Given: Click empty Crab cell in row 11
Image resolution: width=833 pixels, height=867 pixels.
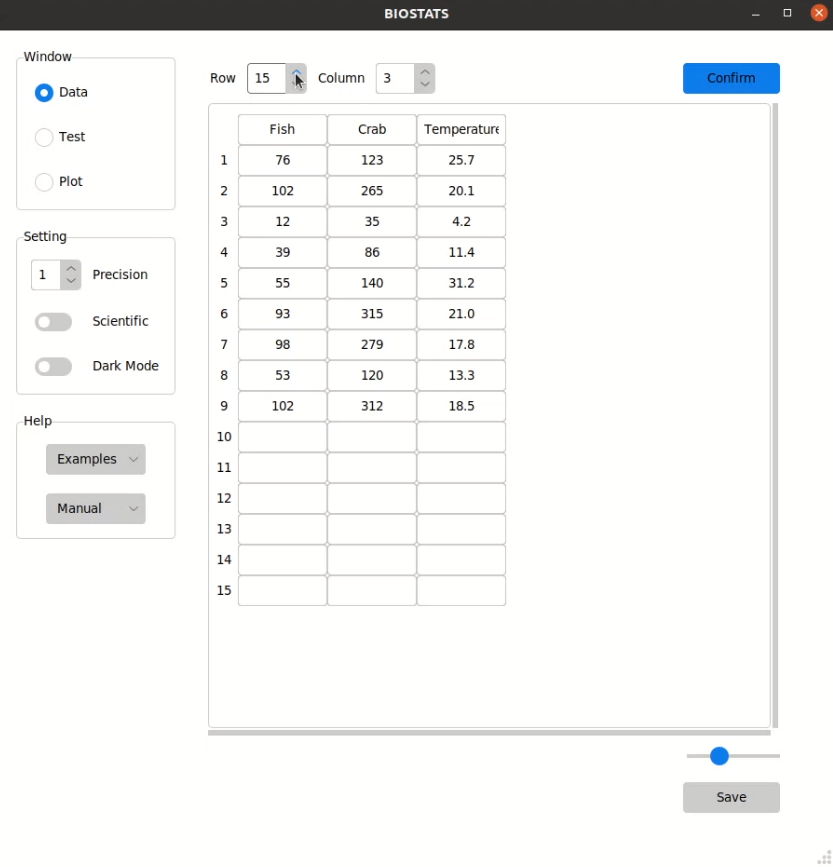Looking at the screenshot, I should pyautogui.click(x=372, y=468).
